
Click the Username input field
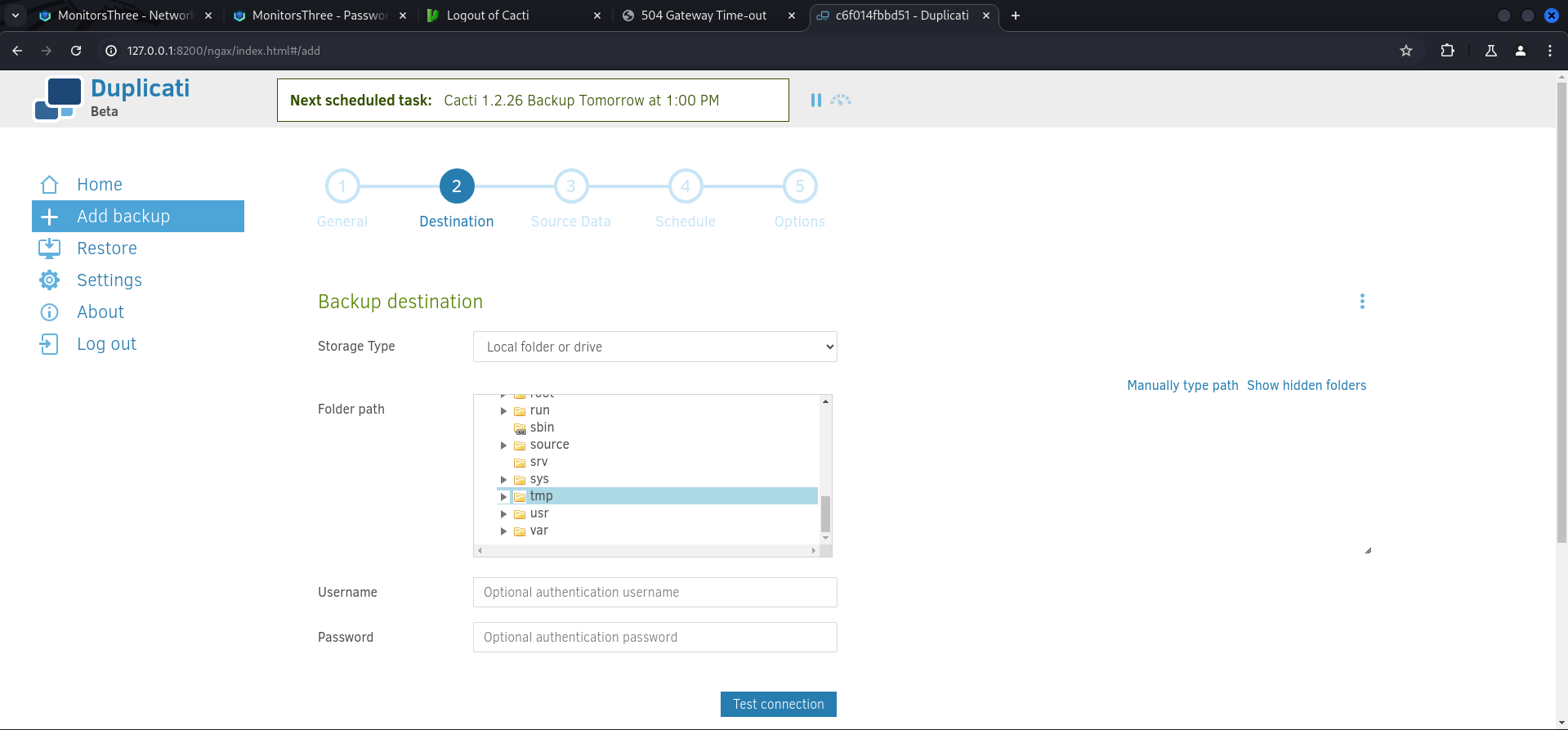click(654, 593)
